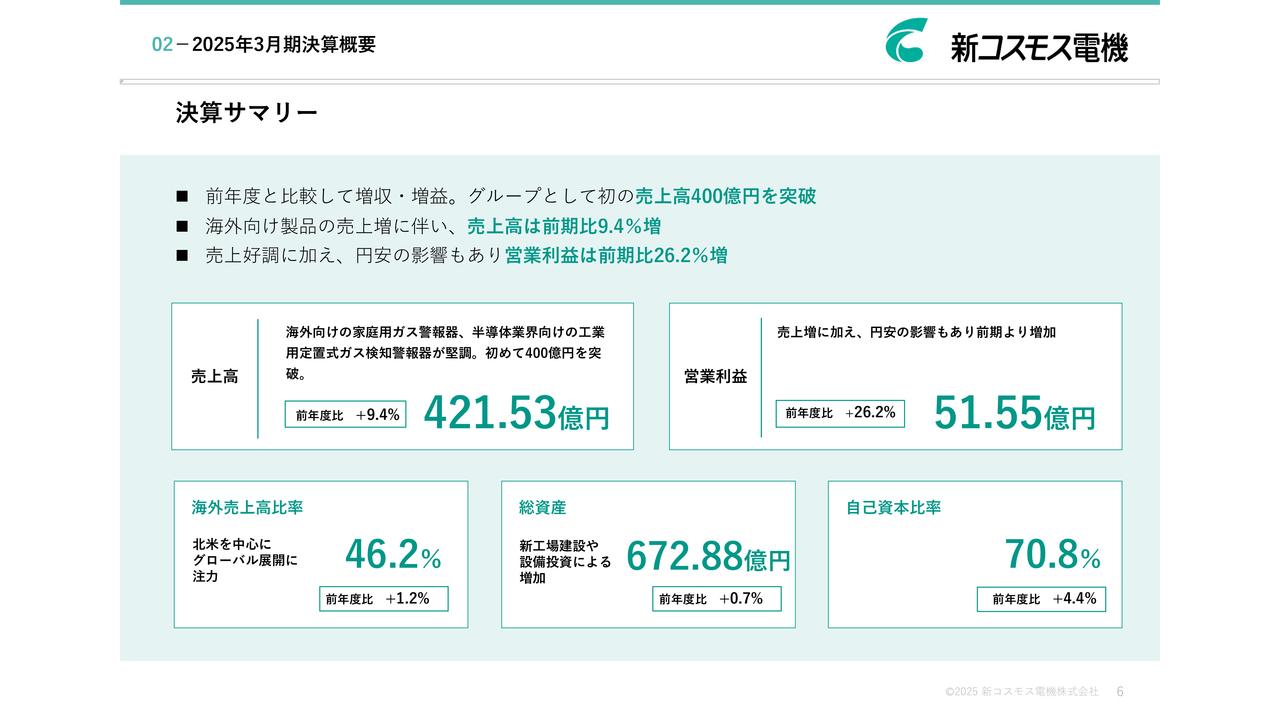Click the 新コスモス電機 company name text
The width and height of the screenshot is (1280, 720).
coord(1039,47)
